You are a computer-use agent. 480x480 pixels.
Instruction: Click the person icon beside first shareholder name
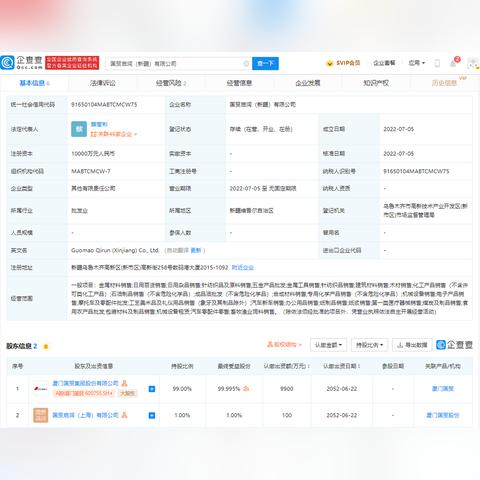(x=124, y=383)
